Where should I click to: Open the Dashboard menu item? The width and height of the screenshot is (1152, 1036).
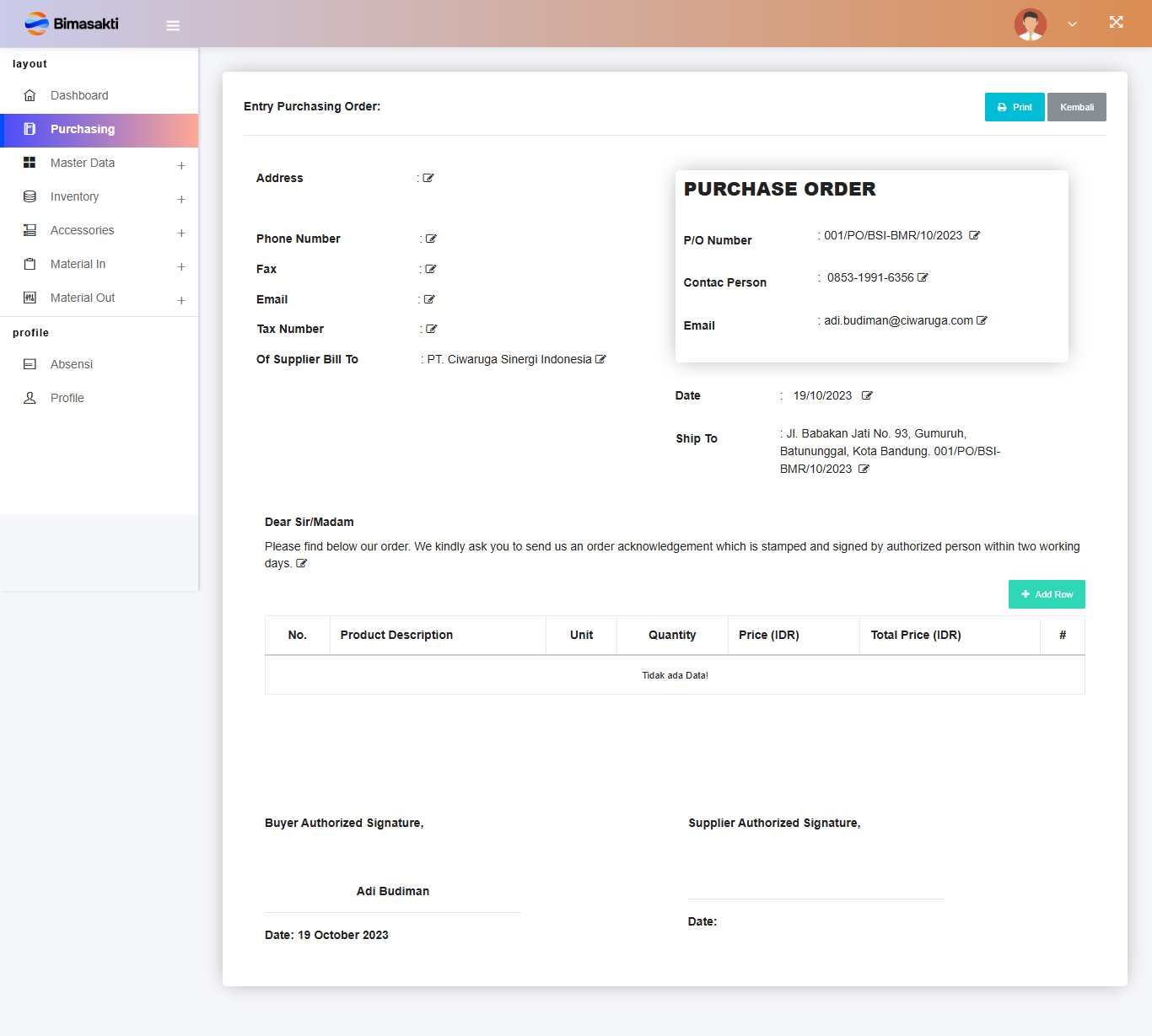79,95
